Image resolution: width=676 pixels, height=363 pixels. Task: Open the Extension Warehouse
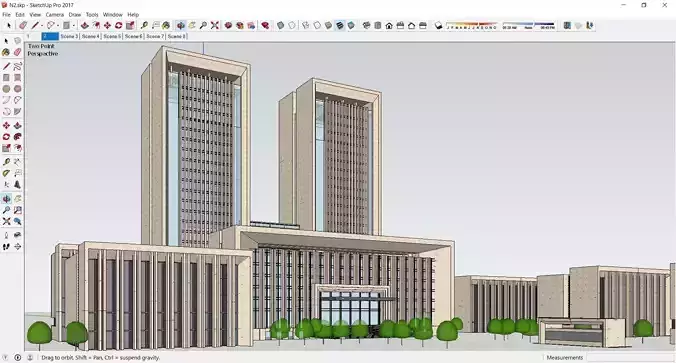click(x=240, y=25)
